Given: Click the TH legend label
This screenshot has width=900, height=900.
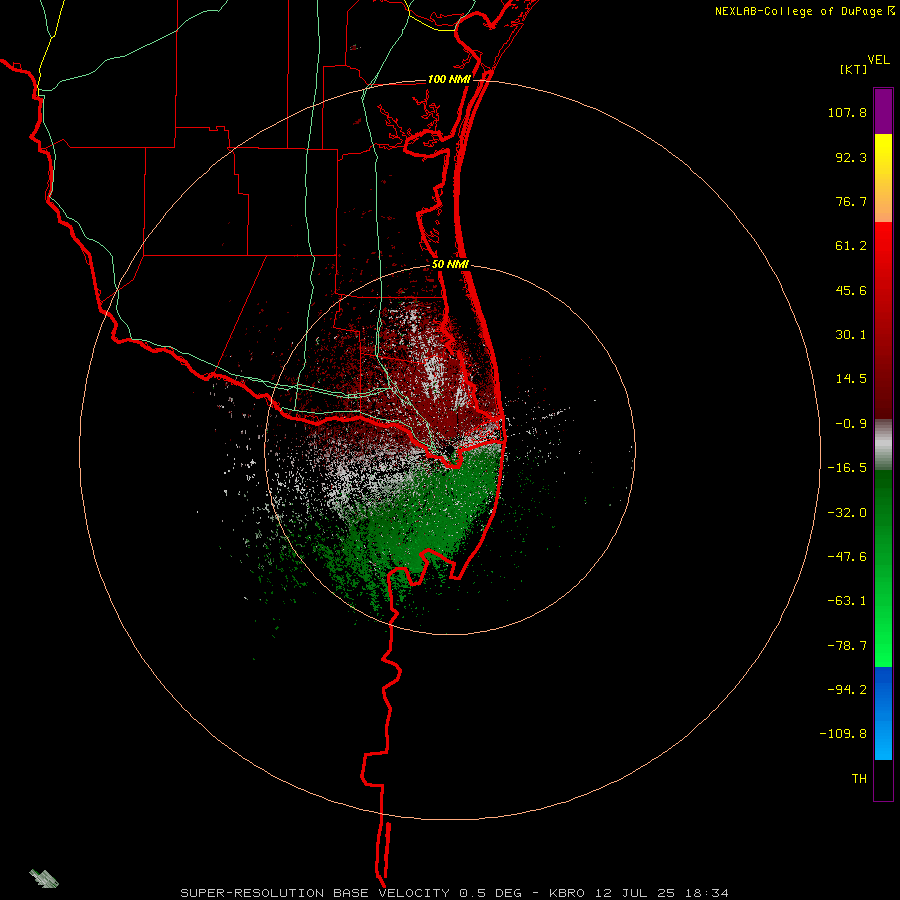Looking at the screenshot, I should 859,779.
